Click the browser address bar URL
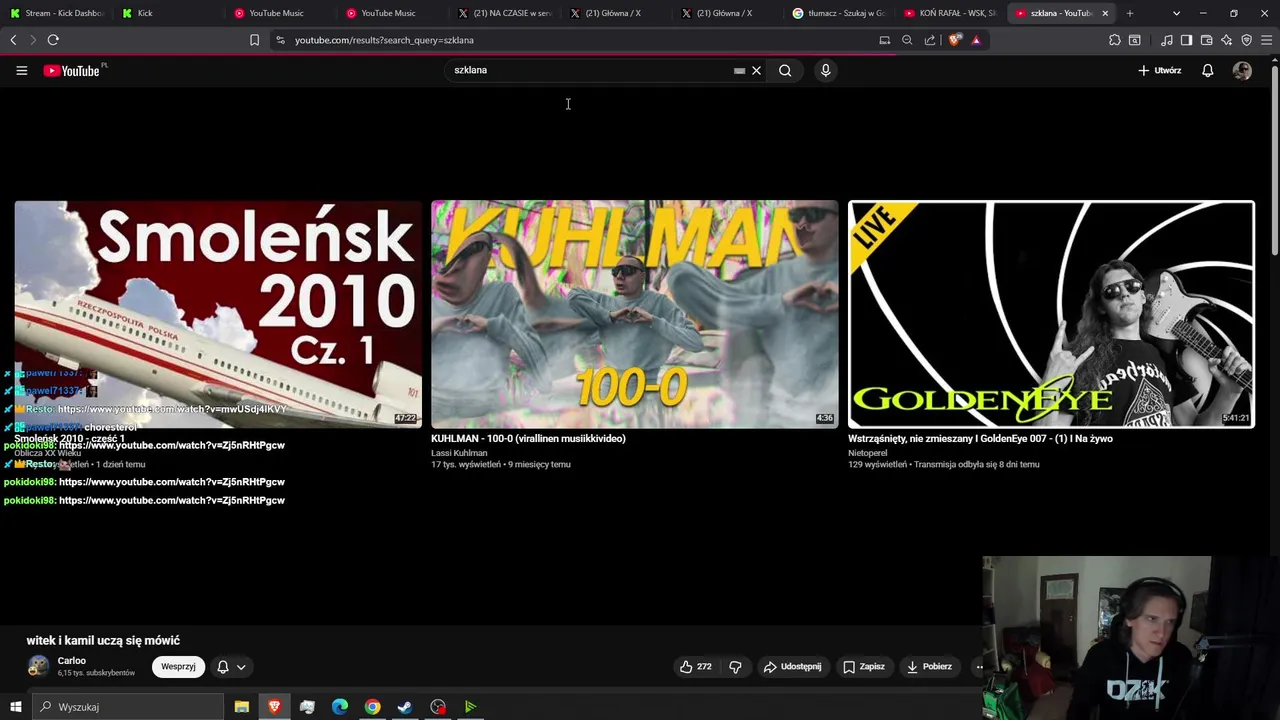The height and width of the screenshot is (720, 1280). click(x=384, y=40)
